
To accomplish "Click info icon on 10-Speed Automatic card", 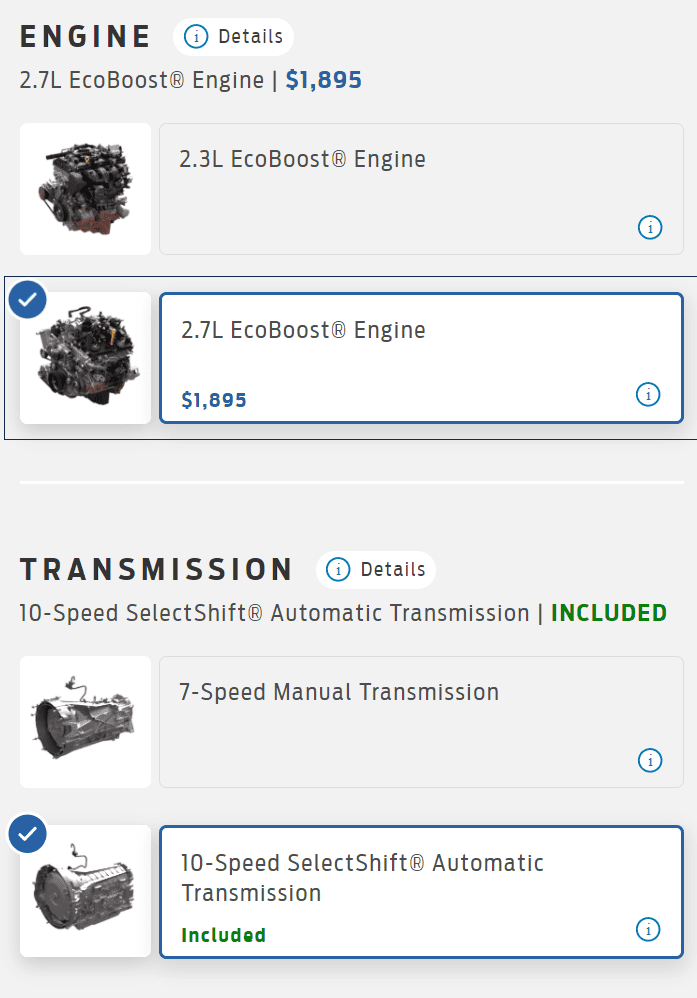I will click(649, 930).
